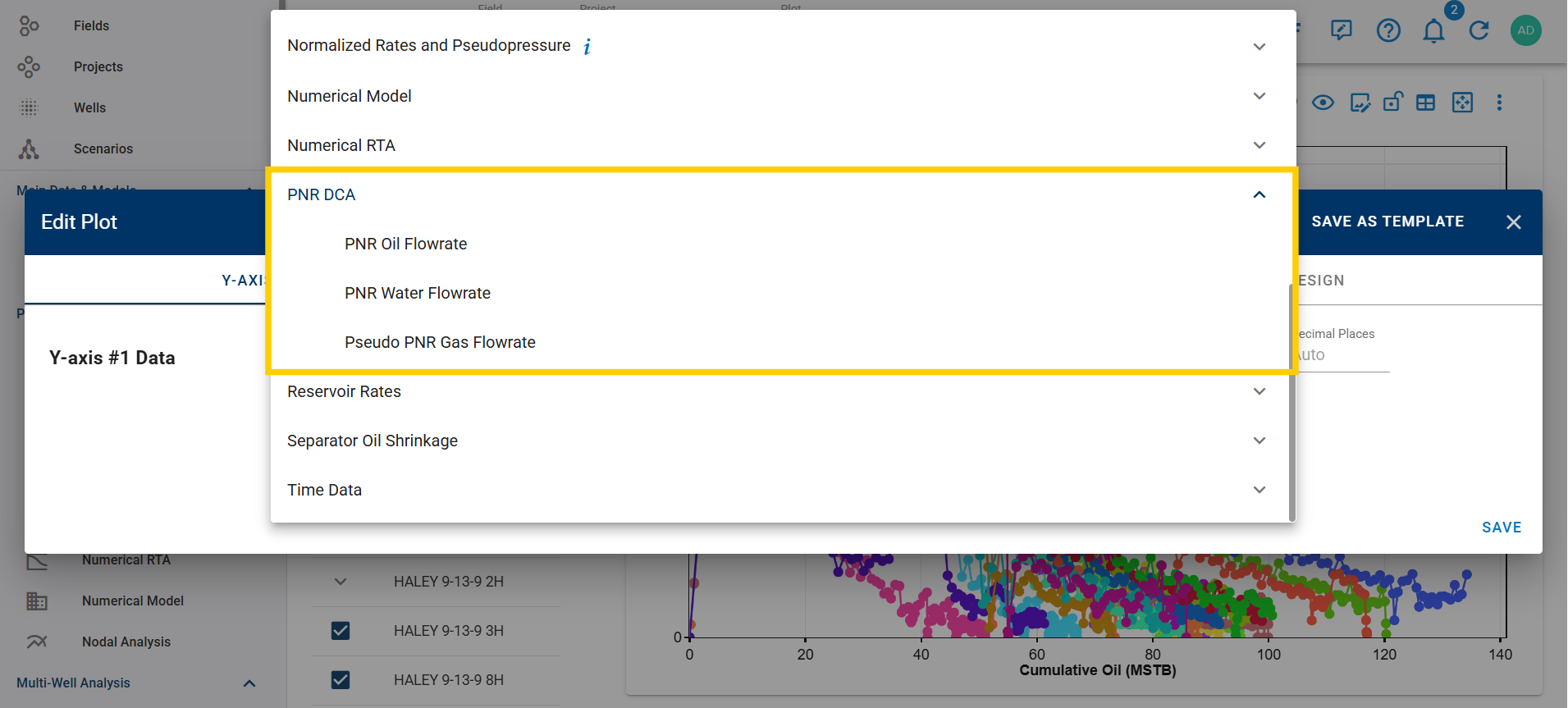Uncheck the HALEY 9-13-9 8H checkbox
This screenshot has height=708, width=1568.
(x=341, y=680)
